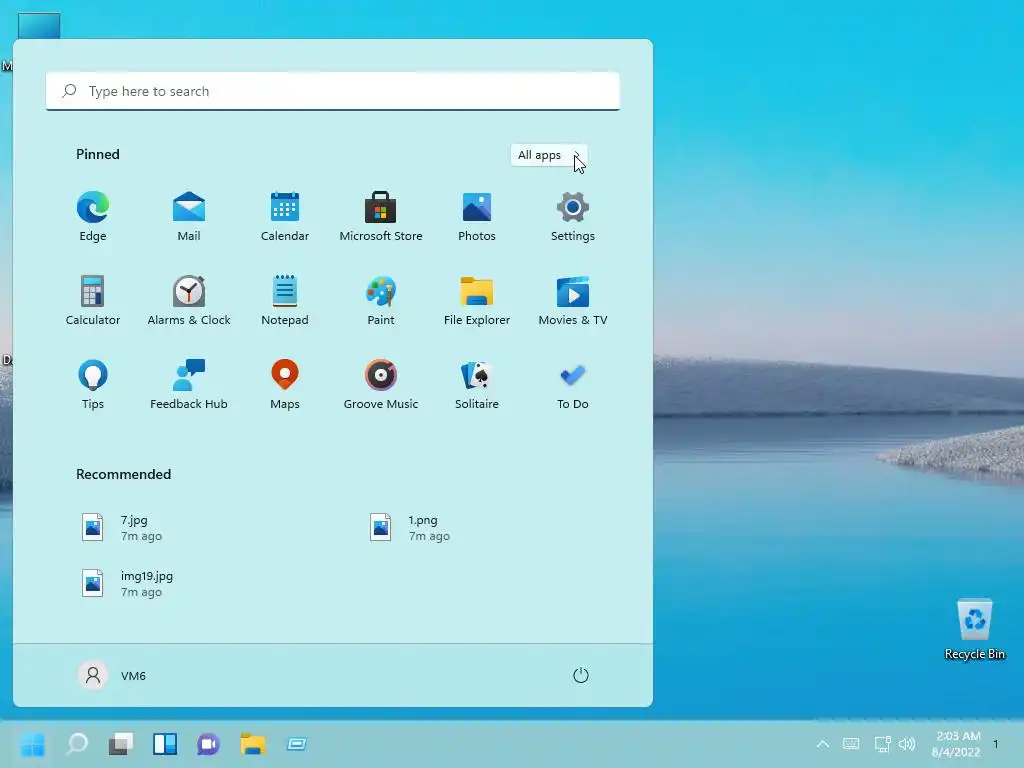Launch the Photos app
The image size is (1024, 768).
(x=477, y=217)
